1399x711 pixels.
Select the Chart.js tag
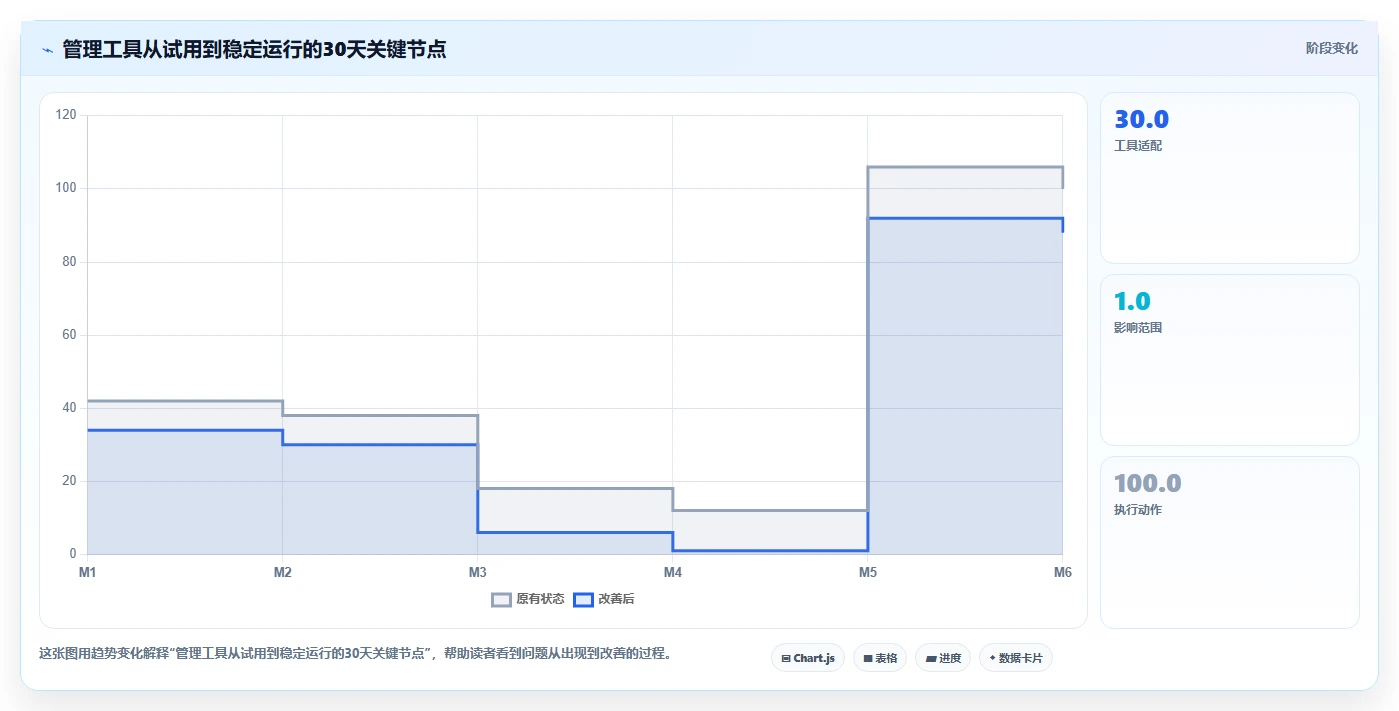pyautogui.click(x=808, y=658)
